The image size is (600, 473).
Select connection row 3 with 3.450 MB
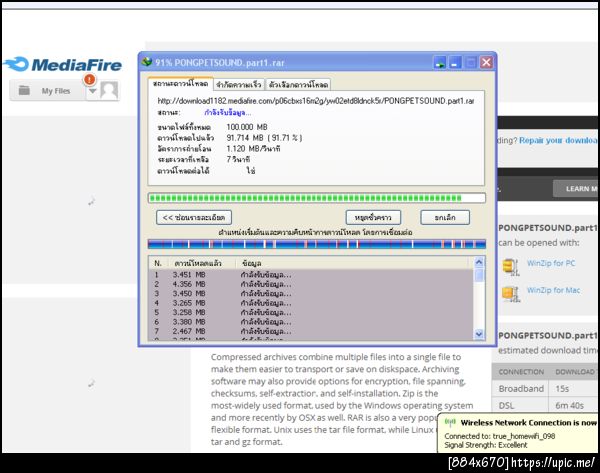click(x=311, y=294)
